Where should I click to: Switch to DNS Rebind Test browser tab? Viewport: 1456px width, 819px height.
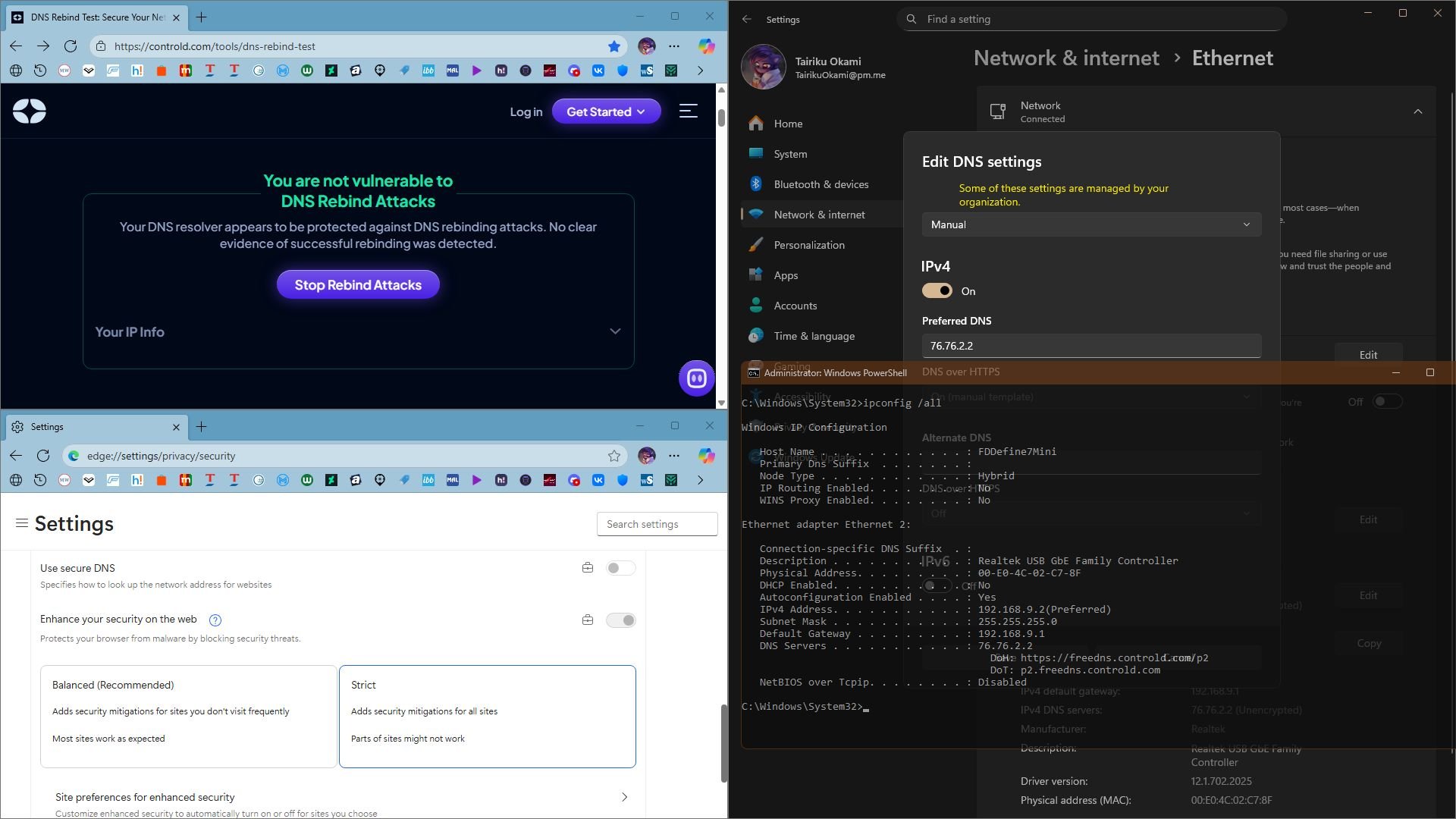(95, 17)
